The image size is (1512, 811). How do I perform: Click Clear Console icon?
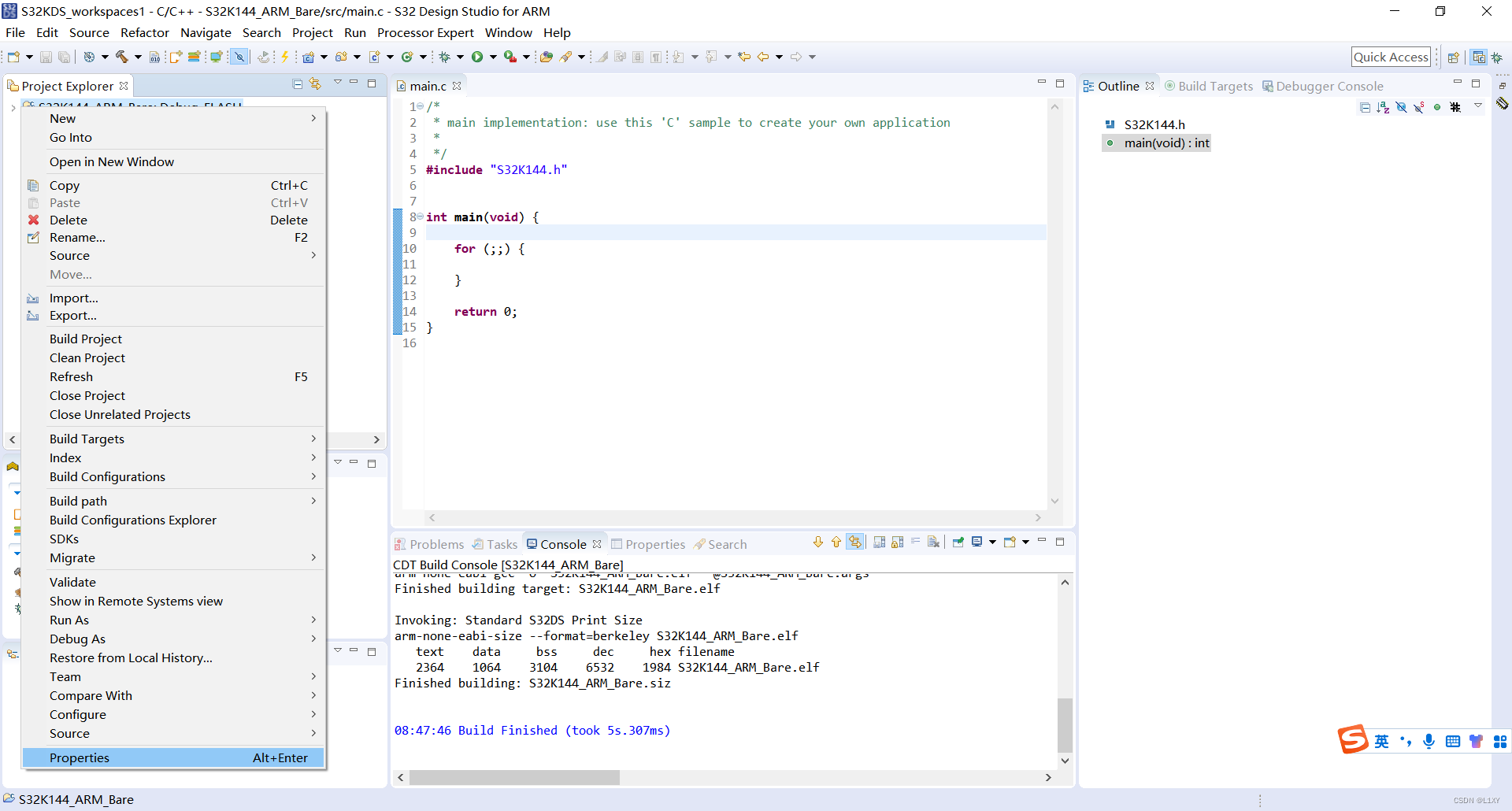[934, 542]
